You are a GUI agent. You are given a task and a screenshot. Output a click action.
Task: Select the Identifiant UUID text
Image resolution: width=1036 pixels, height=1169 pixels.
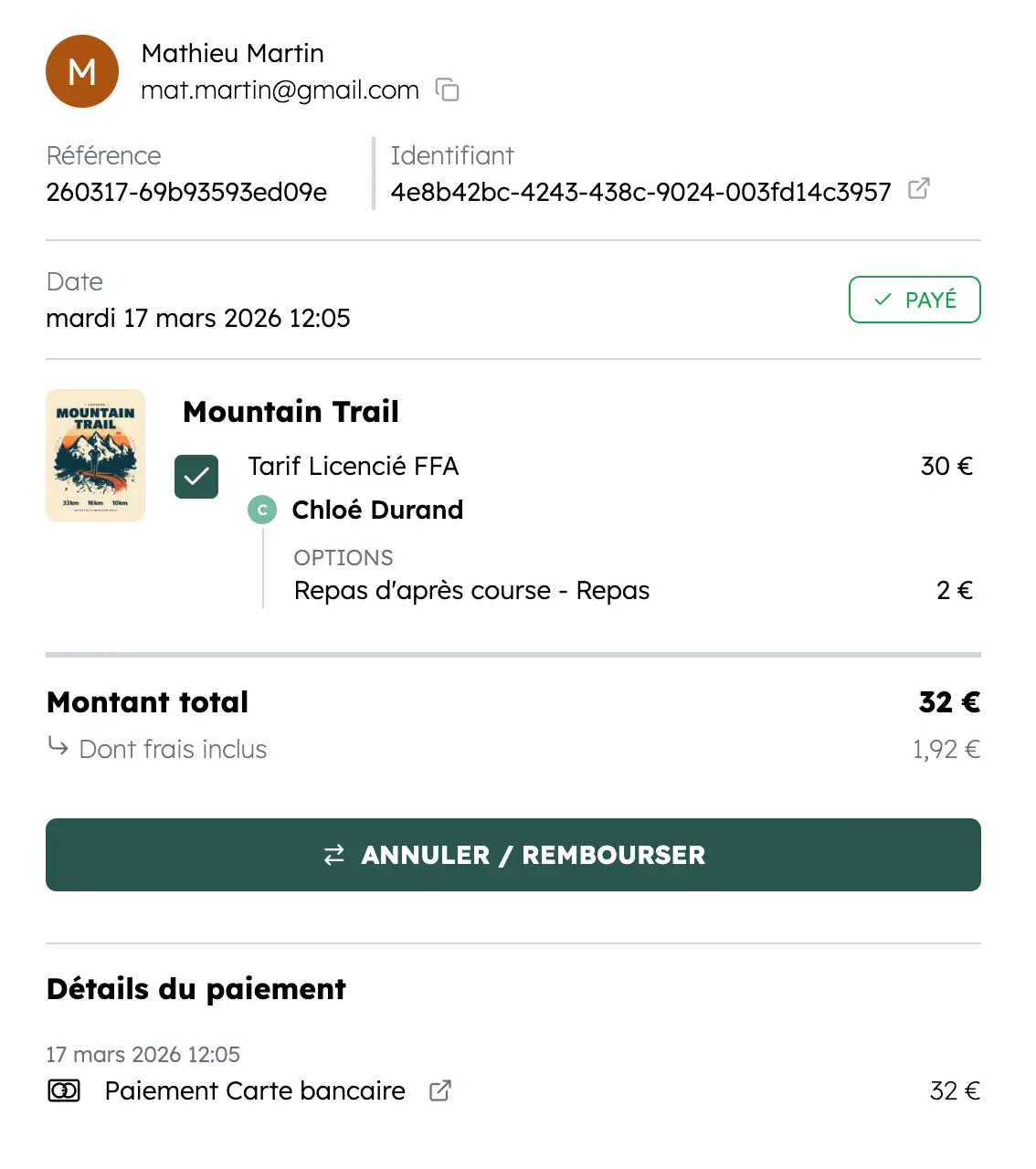point(640,192)
